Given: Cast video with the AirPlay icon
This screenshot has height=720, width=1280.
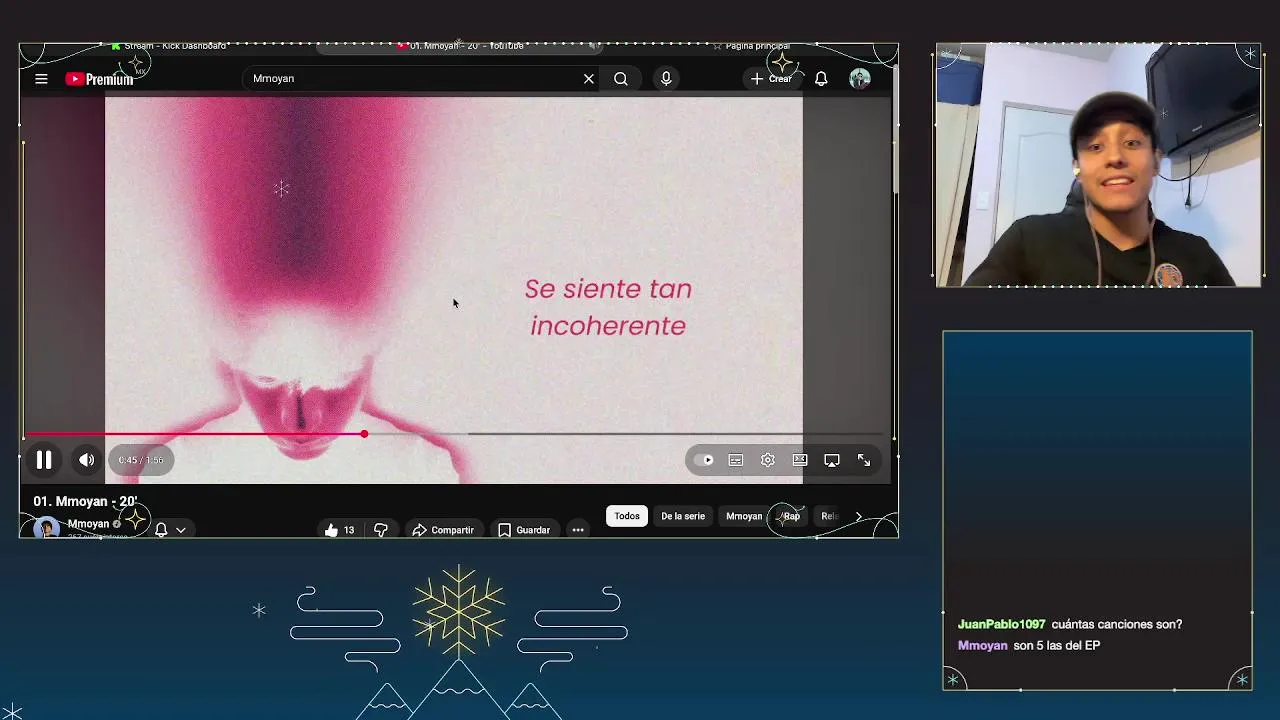Looking at the screenshot, I should click(x=832, y=460).
